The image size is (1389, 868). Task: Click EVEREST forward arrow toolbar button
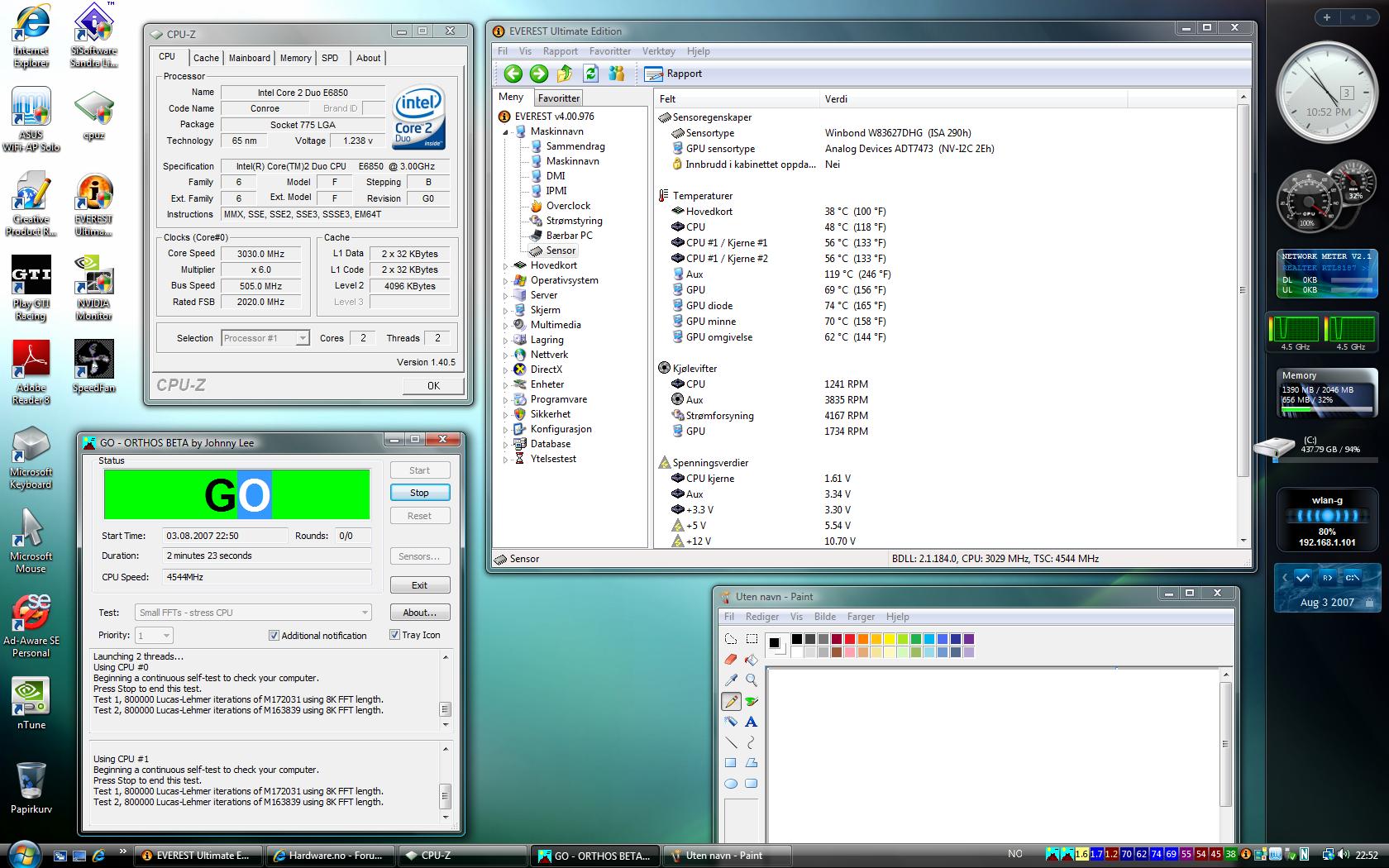point(539,74)
